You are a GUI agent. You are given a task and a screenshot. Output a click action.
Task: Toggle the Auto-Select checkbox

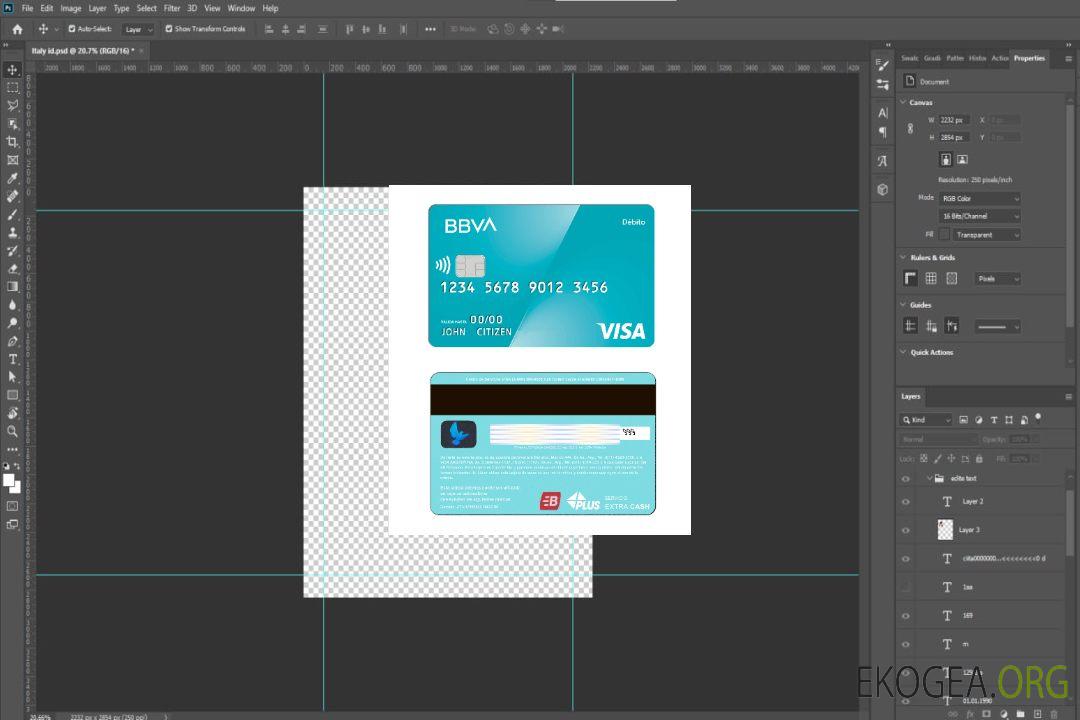coord(72,29)
